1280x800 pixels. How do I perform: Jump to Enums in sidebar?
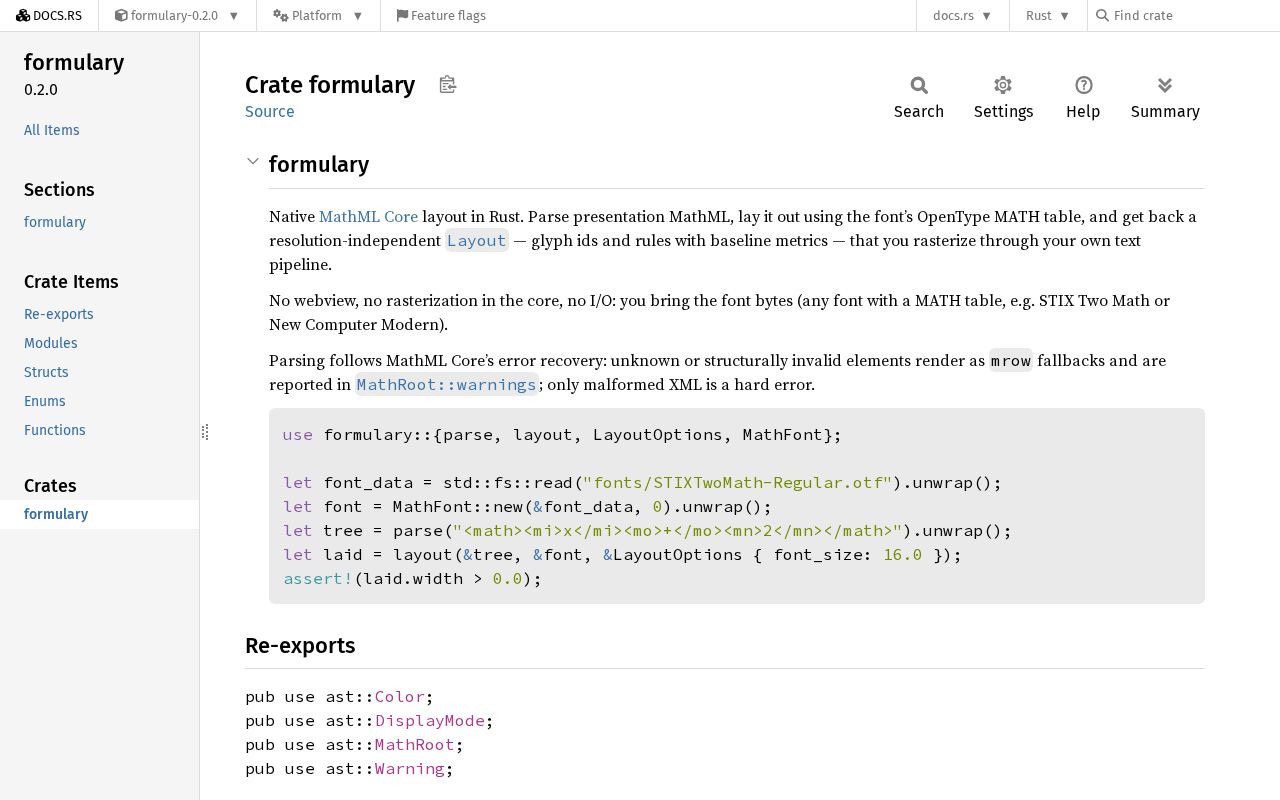pyautogui.click(x=45, y=401)
